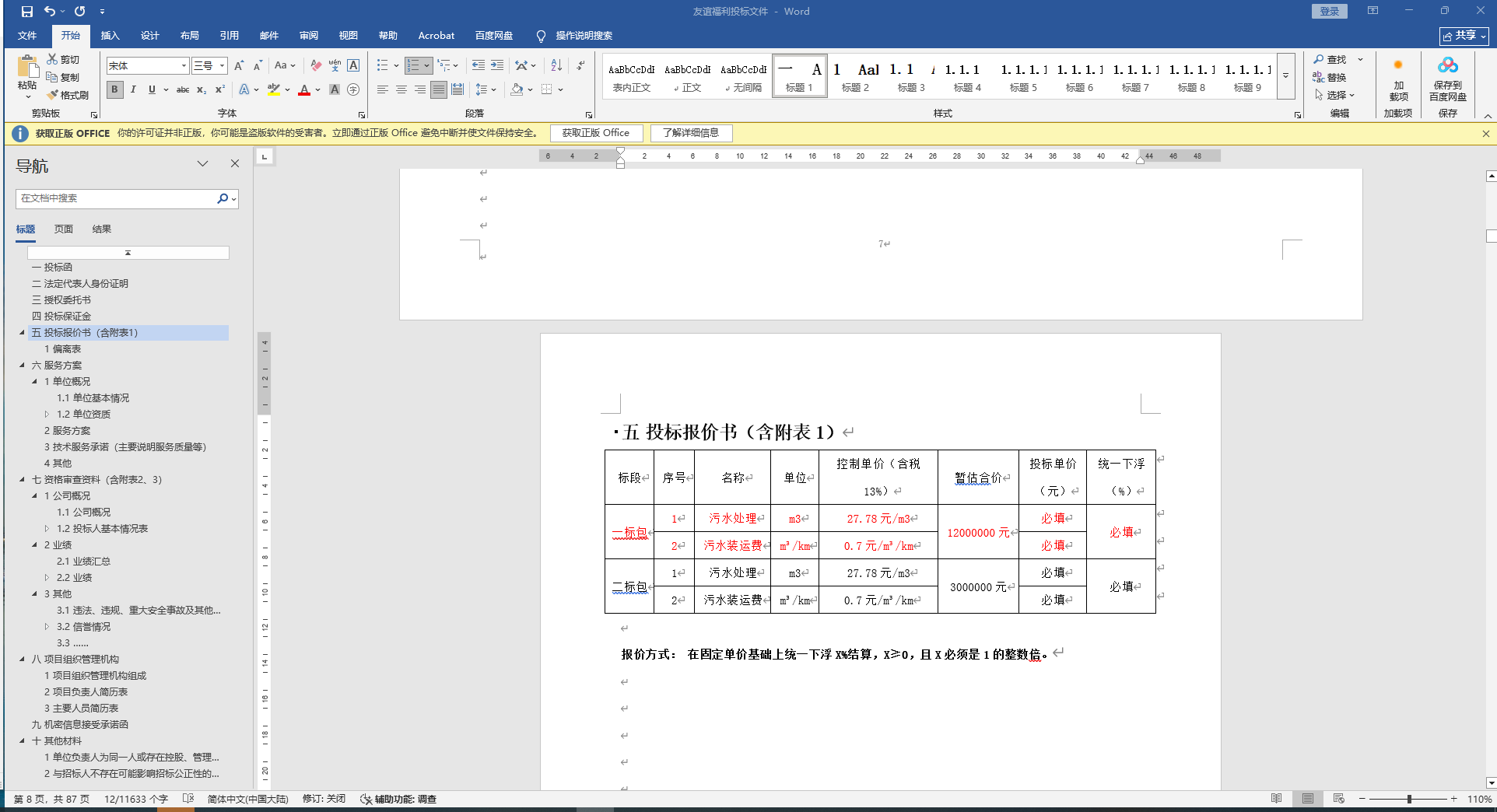Decrease paragraph indent
The width and height of the screenshot is (1497, 812).
pos(479,65)
